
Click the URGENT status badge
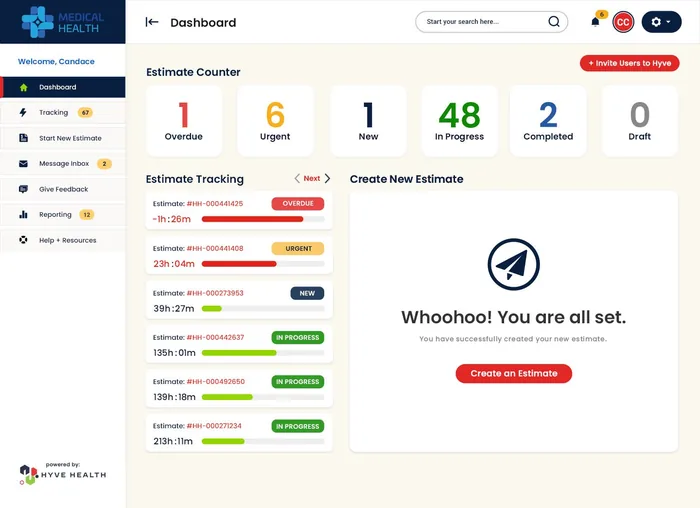pyautogui.click(x=298, y=249)
